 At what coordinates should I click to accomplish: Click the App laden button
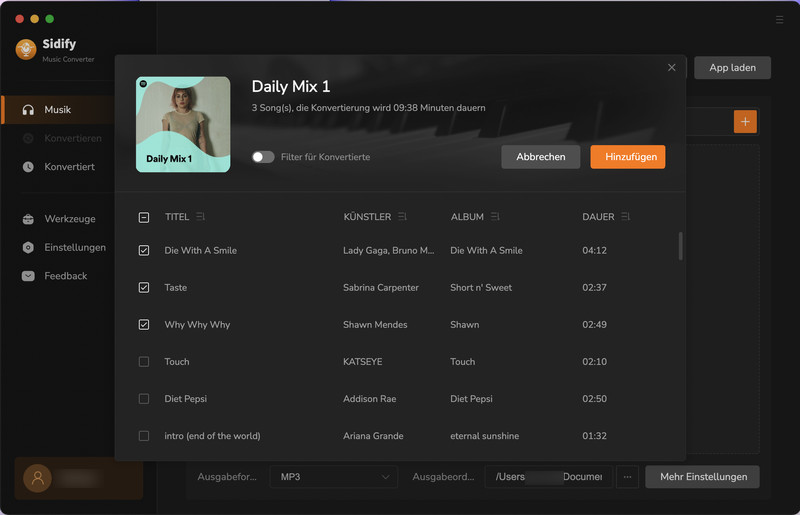(x=732, y=67)
